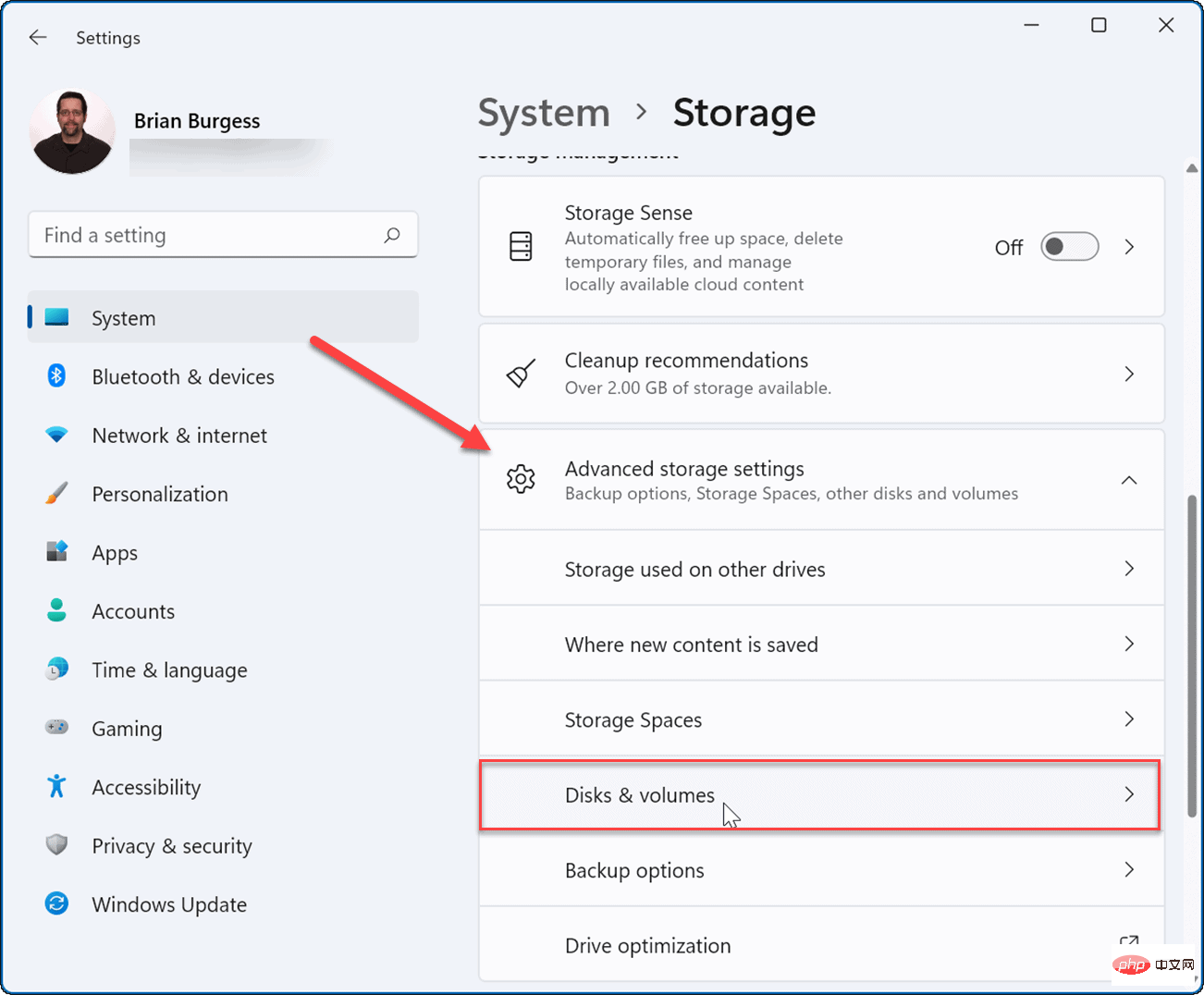Go back with the Settings back arrow
Image resolution: width=1204 pixels, height=995 pixels.
38,37
